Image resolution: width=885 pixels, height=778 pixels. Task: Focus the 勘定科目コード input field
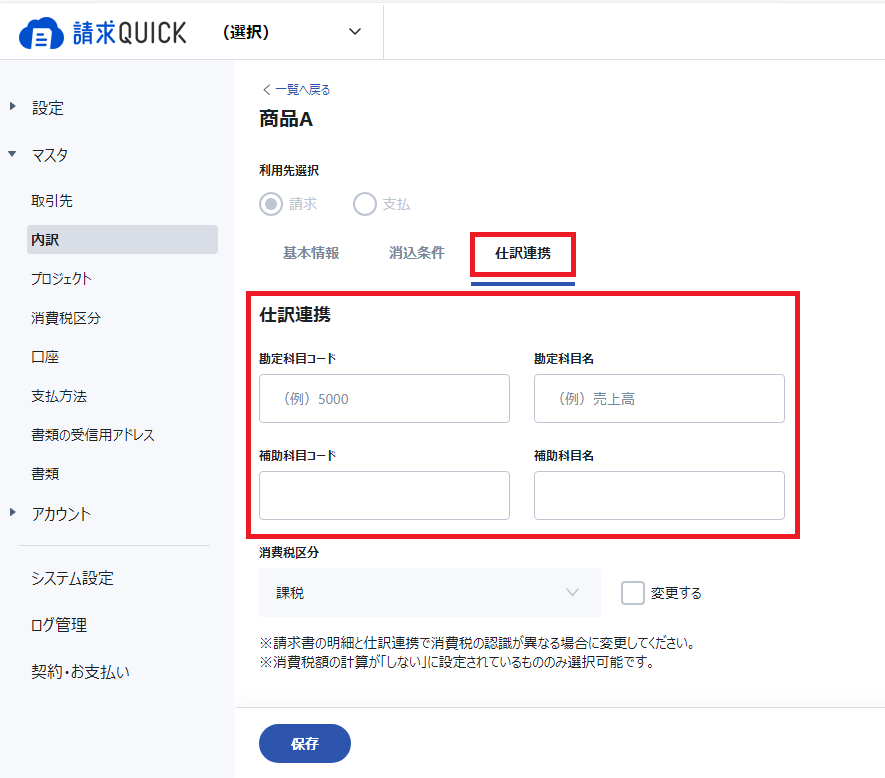click(x=384, y=399)
